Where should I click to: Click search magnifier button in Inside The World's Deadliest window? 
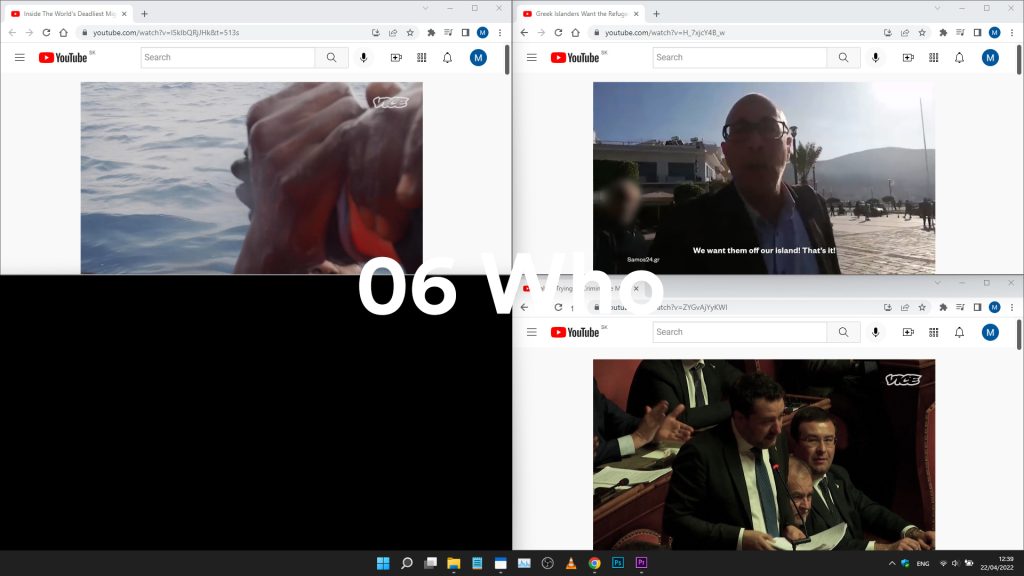click(x=332, y=57)
